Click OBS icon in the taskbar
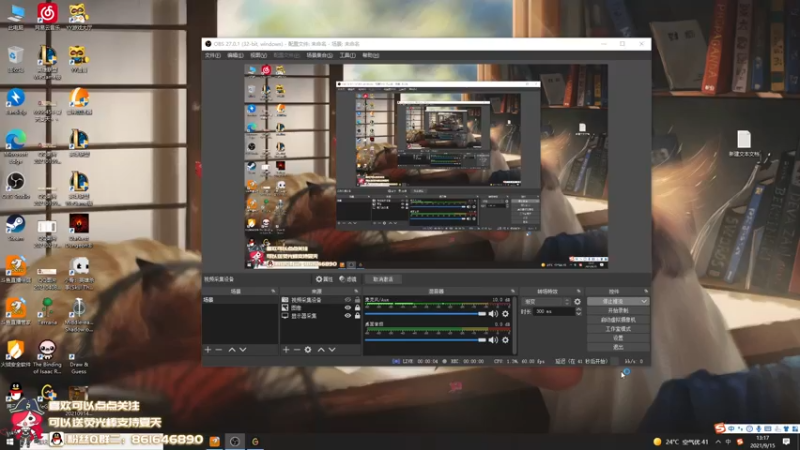This screenshot has height=450, width=800. click(x=235, y=441)
